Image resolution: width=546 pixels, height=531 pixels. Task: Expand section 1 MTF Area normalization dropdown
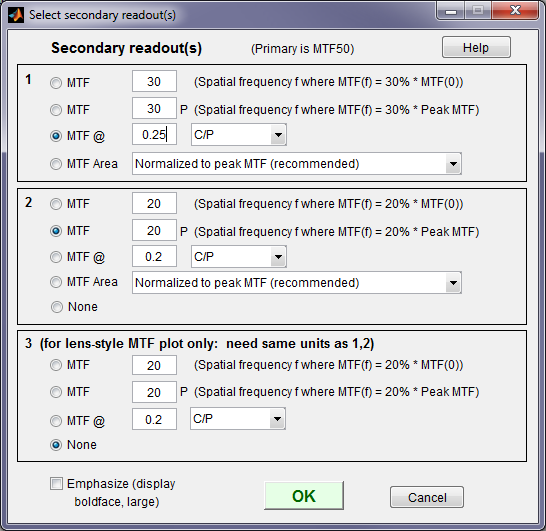[x=297, y=164]
